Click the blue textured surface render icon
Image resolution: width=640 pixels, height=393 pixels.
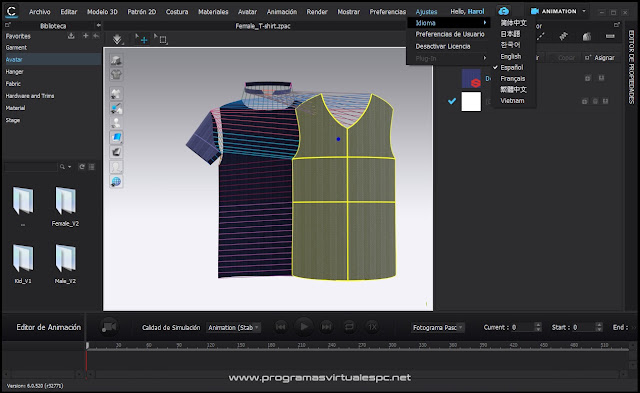coord(116,138)
